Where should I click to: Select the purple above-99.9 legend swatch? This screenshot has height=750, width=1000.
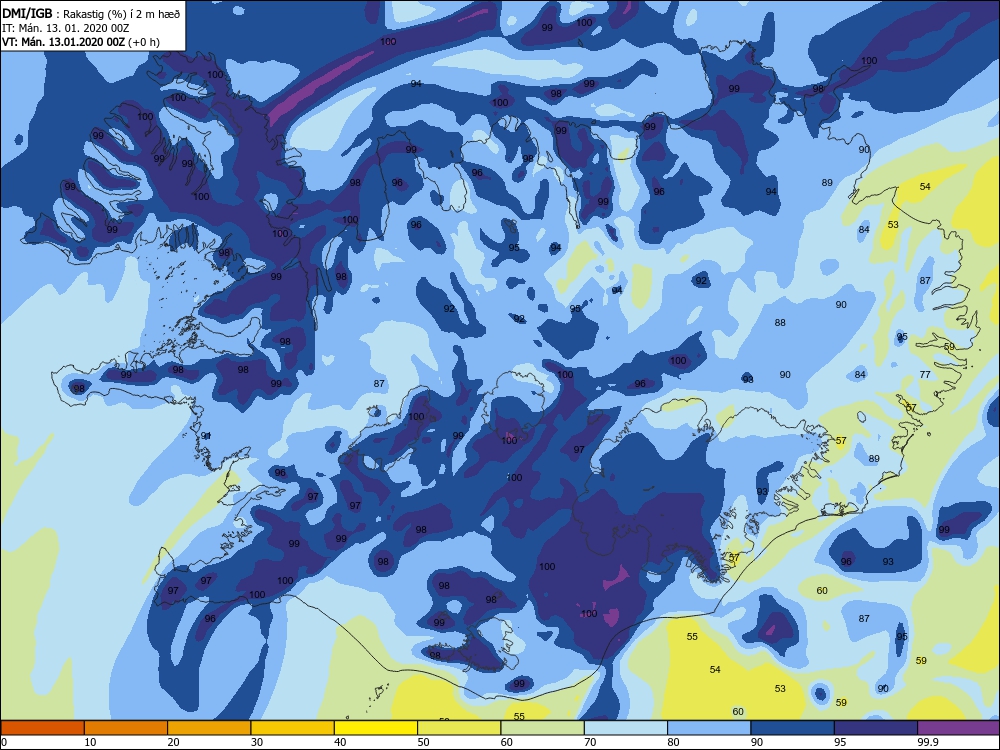(x=959, y=728)
